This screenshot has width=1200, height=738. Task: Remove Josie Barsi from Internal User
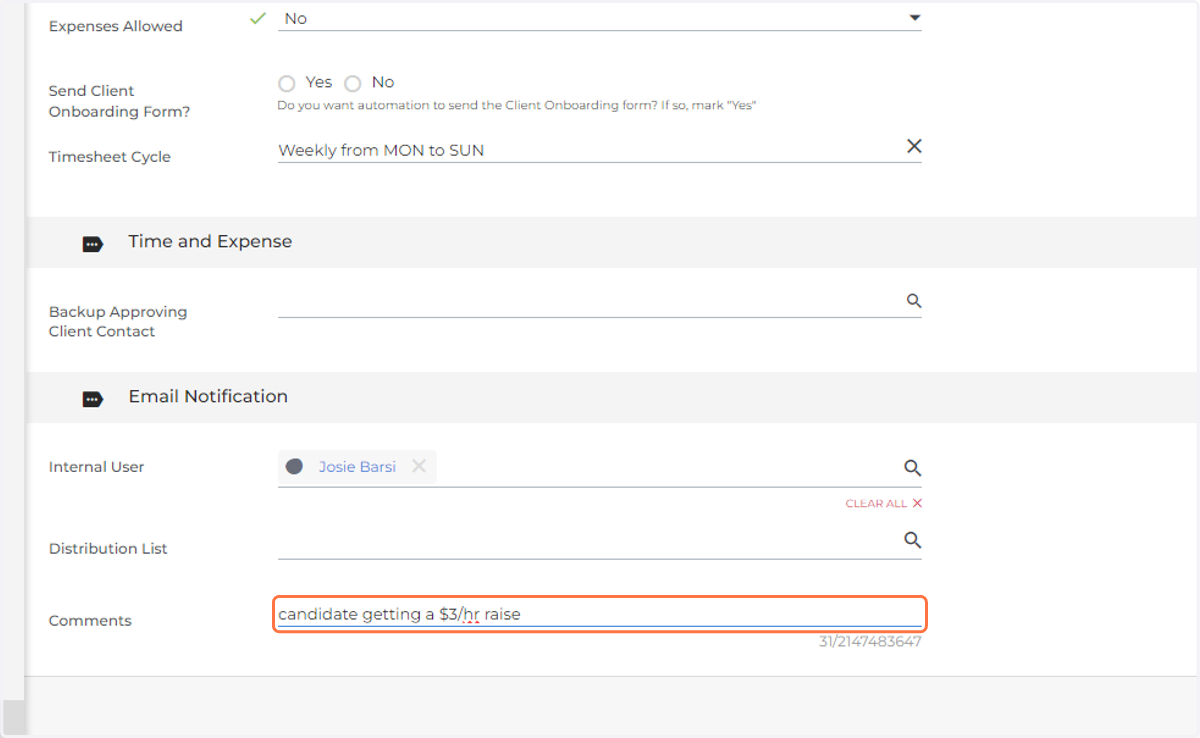[x=419, y=466]
